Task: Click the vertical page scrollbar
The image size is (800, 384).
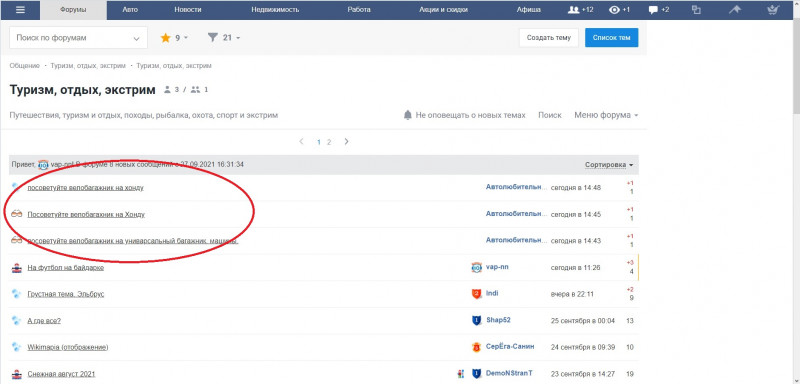Action: [796, 192]
